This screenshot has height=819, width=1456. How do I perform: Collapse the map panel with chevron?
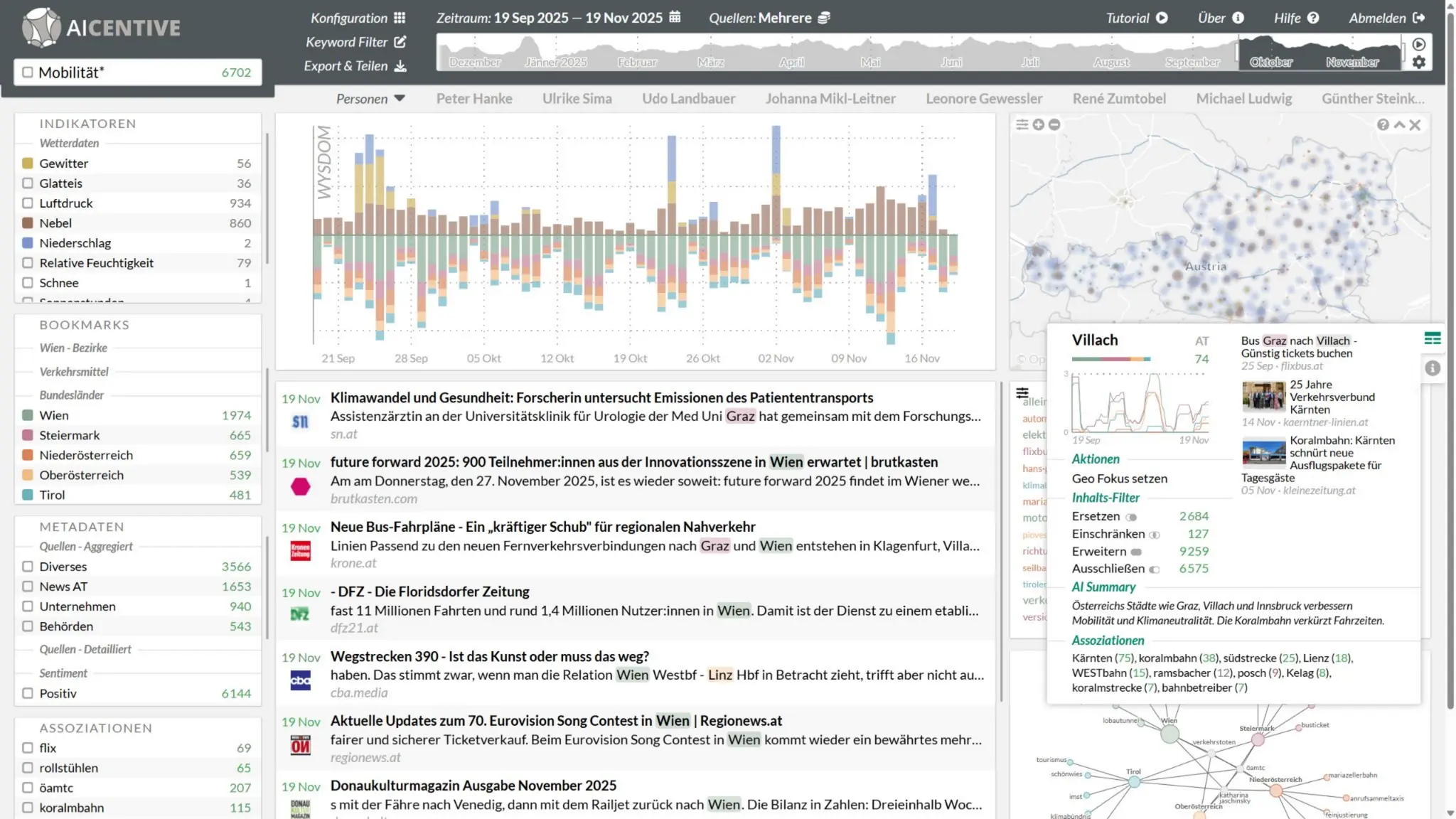1398,125
